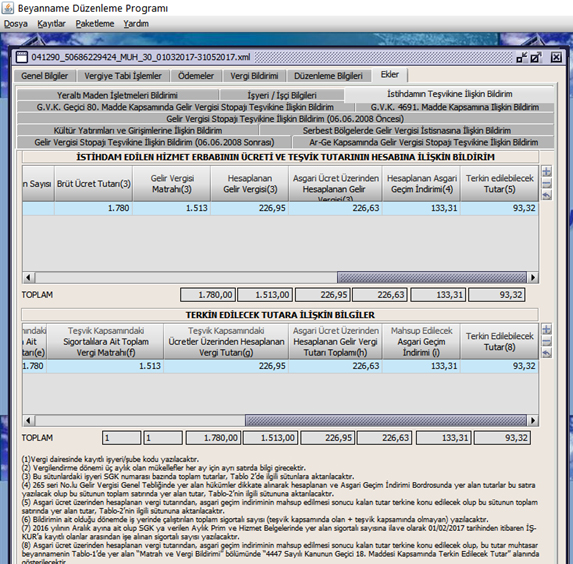The image size is (573, 564).
Task: Select the Ekler tab
Action: [x=390, y=75]
